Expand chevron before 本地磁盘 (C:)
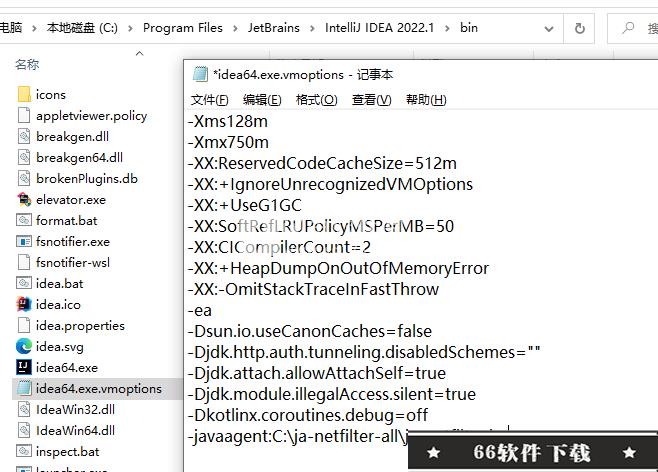 34,29
